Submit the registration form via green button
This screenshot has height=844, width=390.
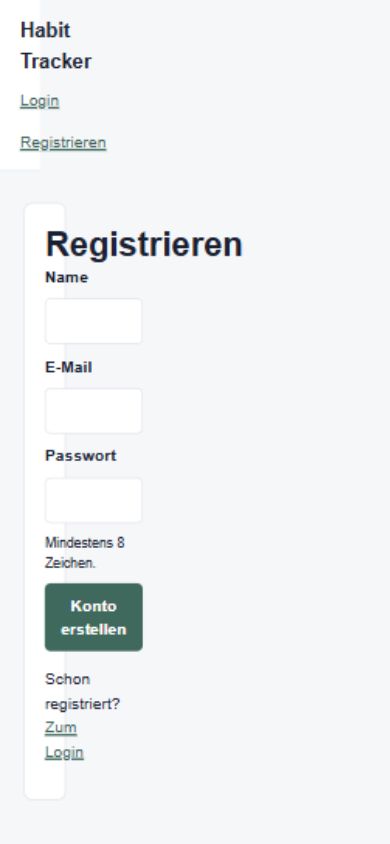click(x=94, y=617)
